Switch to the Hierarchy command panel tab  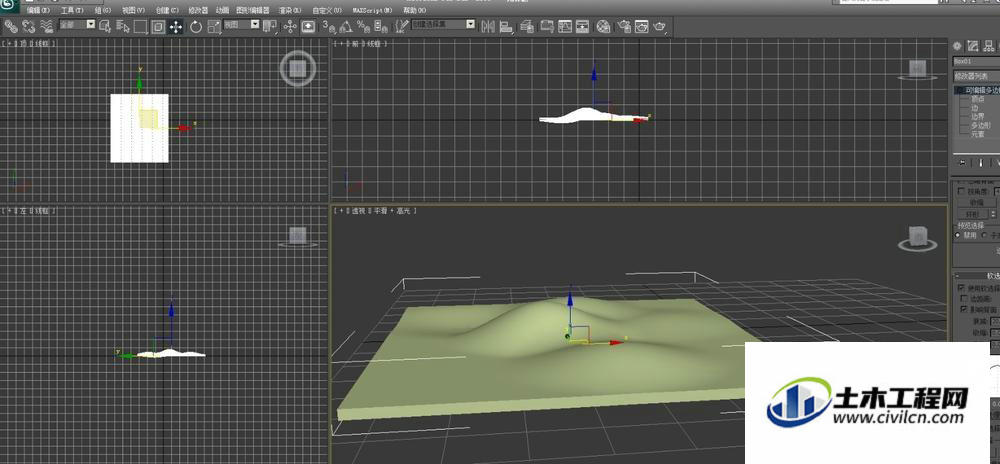point(989,46)
